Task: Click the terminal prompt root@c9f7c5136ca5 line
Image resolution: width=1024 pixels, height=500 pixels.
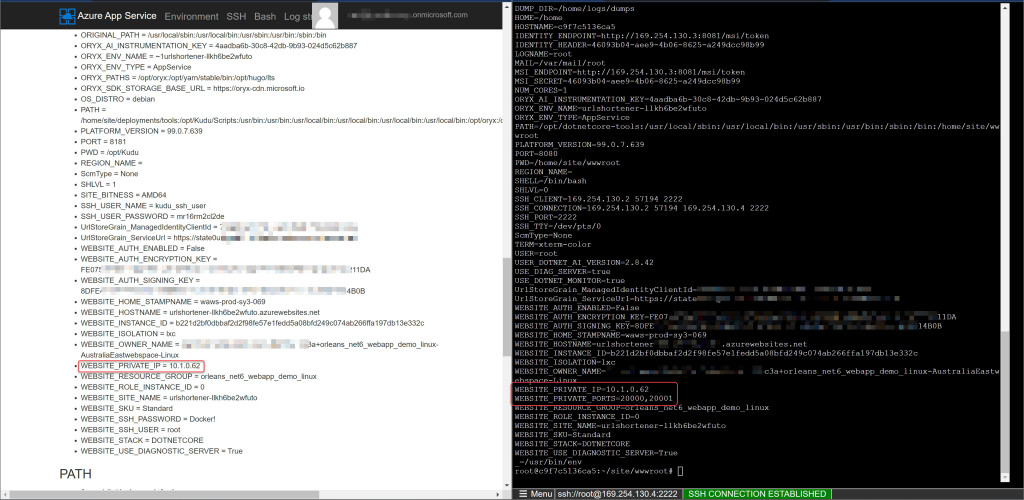Action: coord(598,471)
